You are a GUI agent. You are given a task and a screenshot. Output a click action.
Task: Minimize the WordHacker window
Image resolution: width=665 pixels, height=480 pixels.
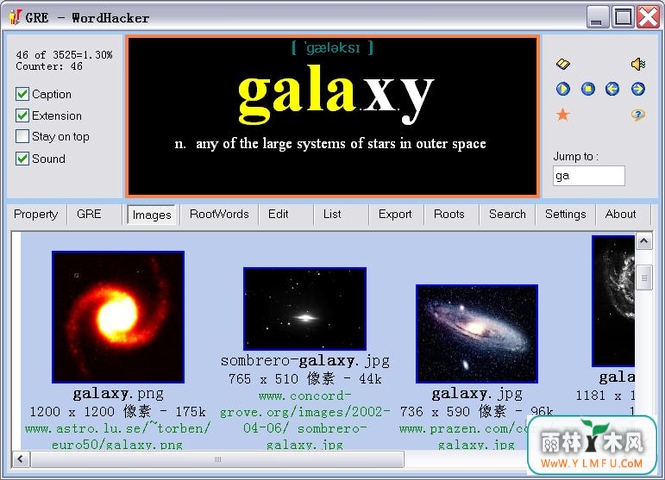tap(597, 17)
